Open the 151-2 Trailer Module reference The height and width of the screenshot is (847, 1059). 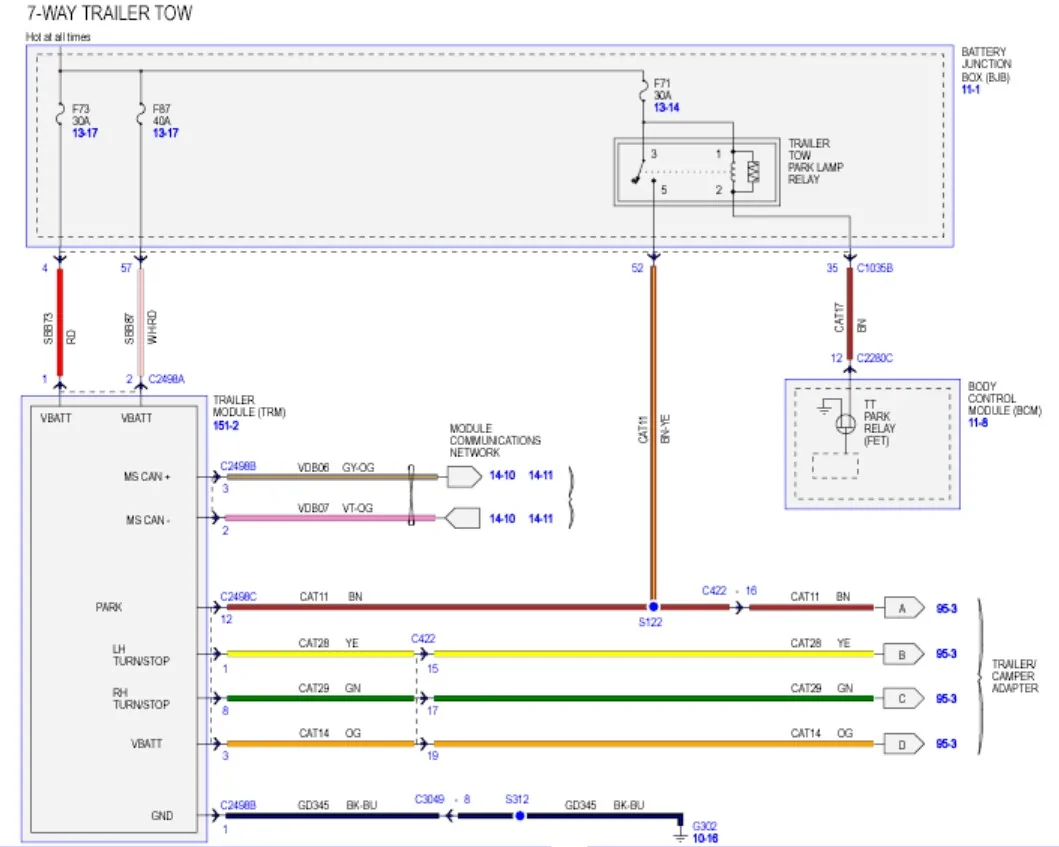pyautogui.click(x=226, y=426)
